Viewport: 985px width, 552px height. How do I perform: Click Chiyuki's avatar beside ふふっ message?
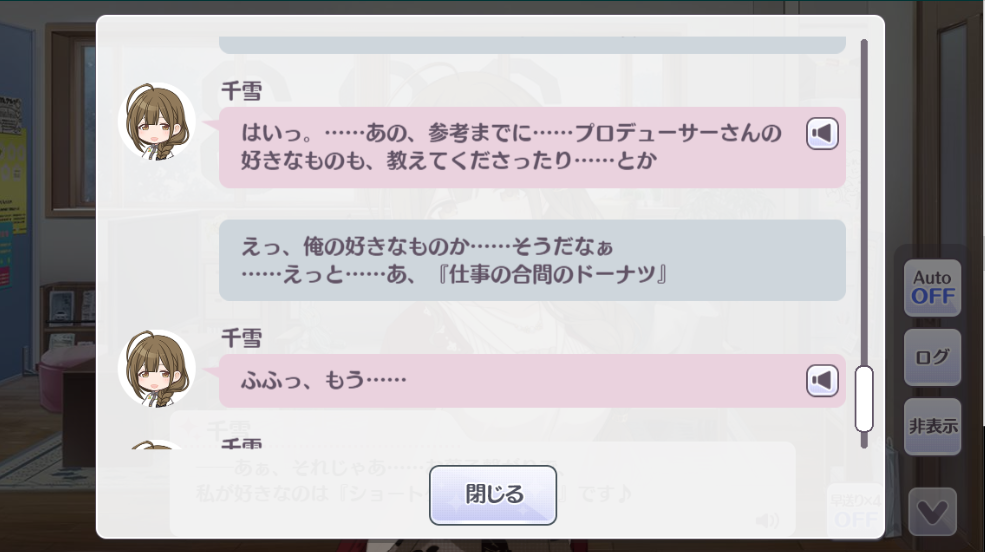tap(157, 368)
